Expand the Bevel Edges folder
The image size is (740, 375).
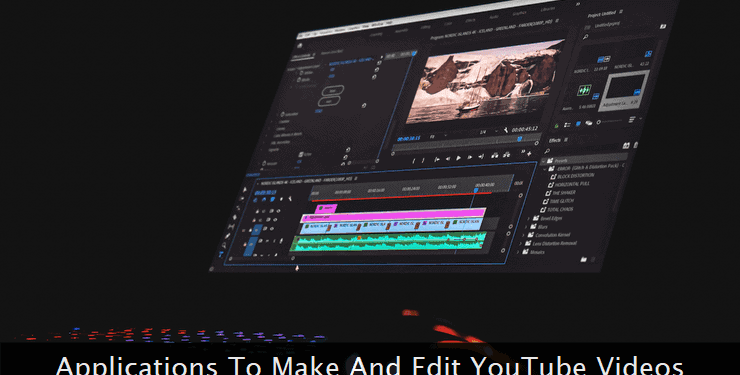tap(529, 219)
